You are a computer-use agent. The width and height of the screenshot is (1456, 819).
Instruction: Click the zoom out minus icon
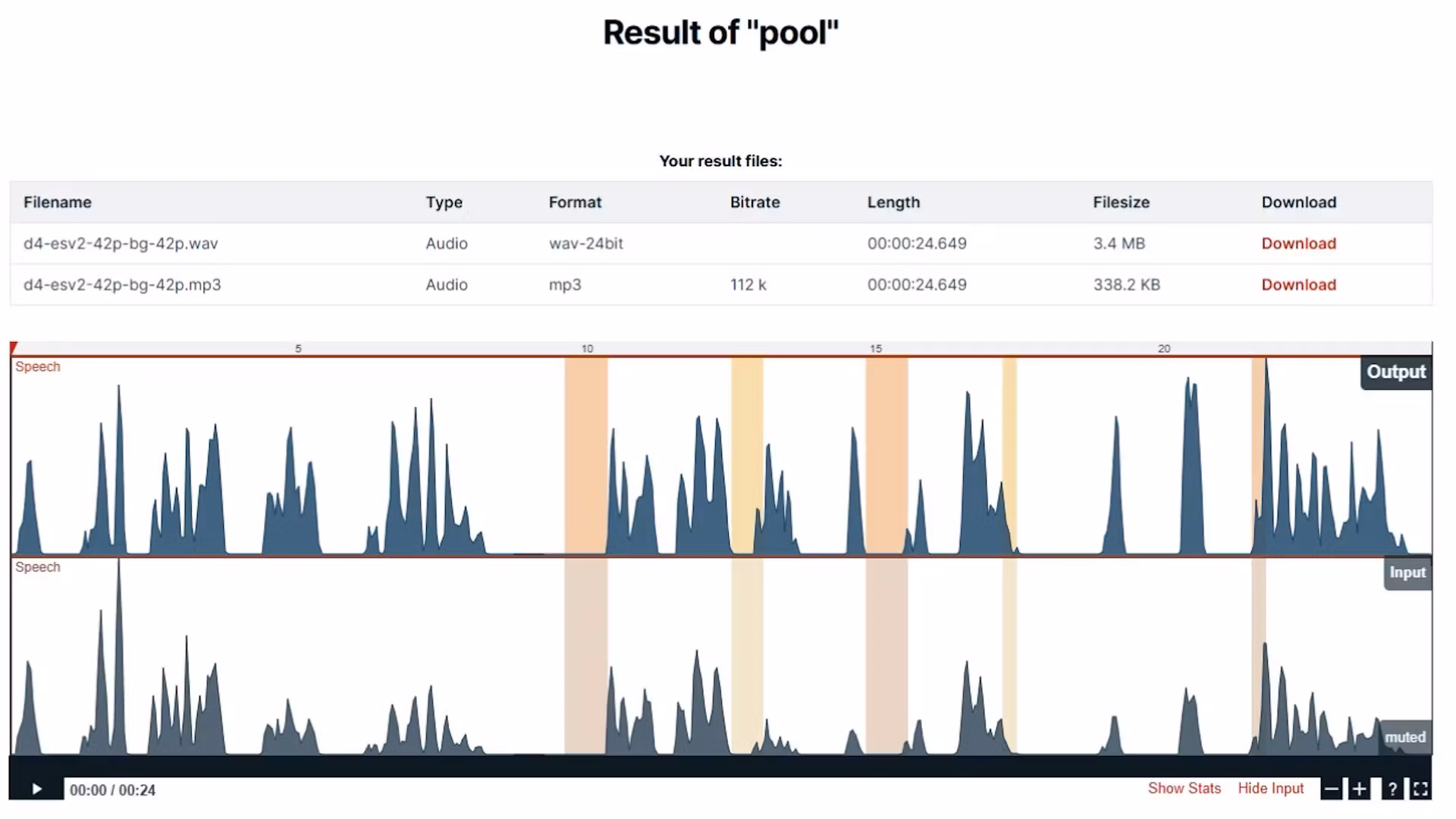1331,789
